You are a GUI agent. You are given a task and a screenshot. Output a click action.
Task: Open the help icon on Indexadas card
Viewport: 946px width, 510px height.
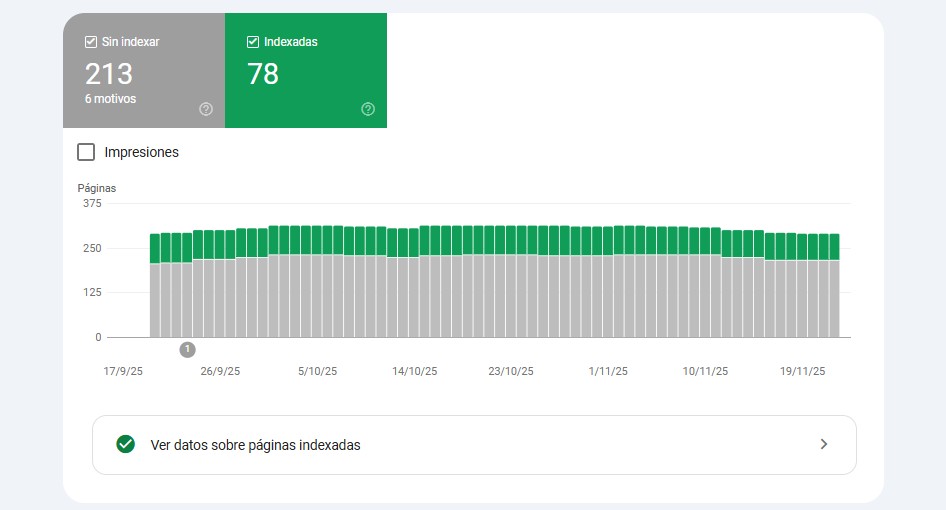click(x=368, y=109)
